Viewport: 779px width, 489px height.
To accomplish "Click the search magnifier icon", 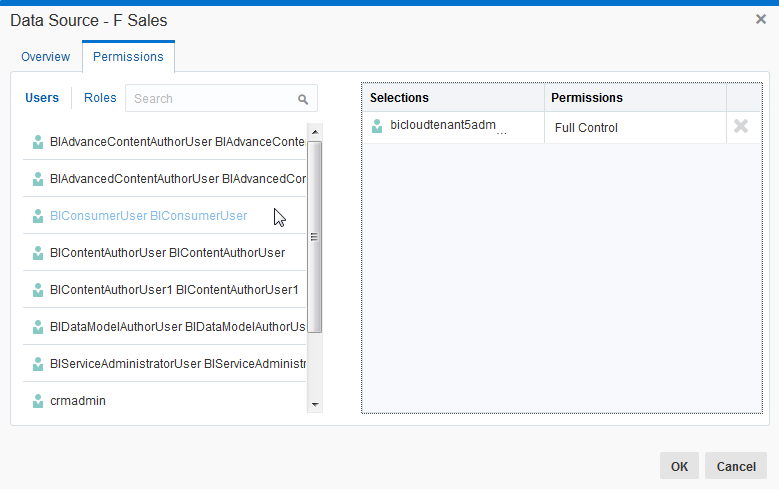I will (x=303, y=99).
